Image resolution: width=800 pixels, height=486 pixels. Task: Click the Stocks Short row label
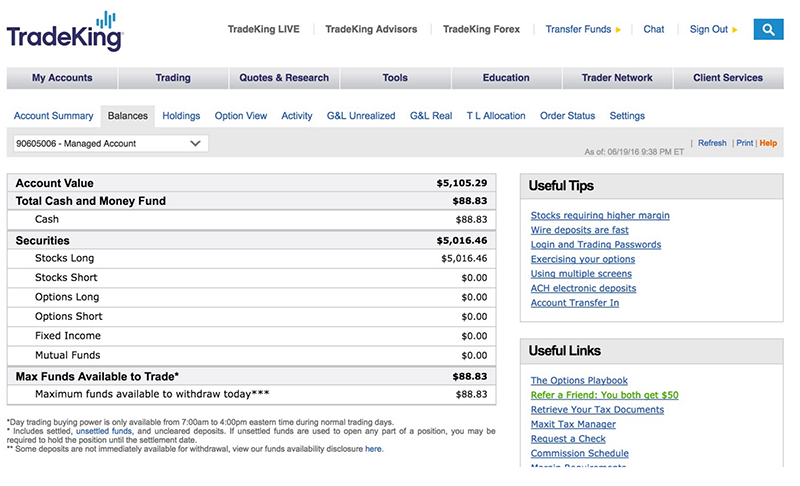[x=66, y=277]
